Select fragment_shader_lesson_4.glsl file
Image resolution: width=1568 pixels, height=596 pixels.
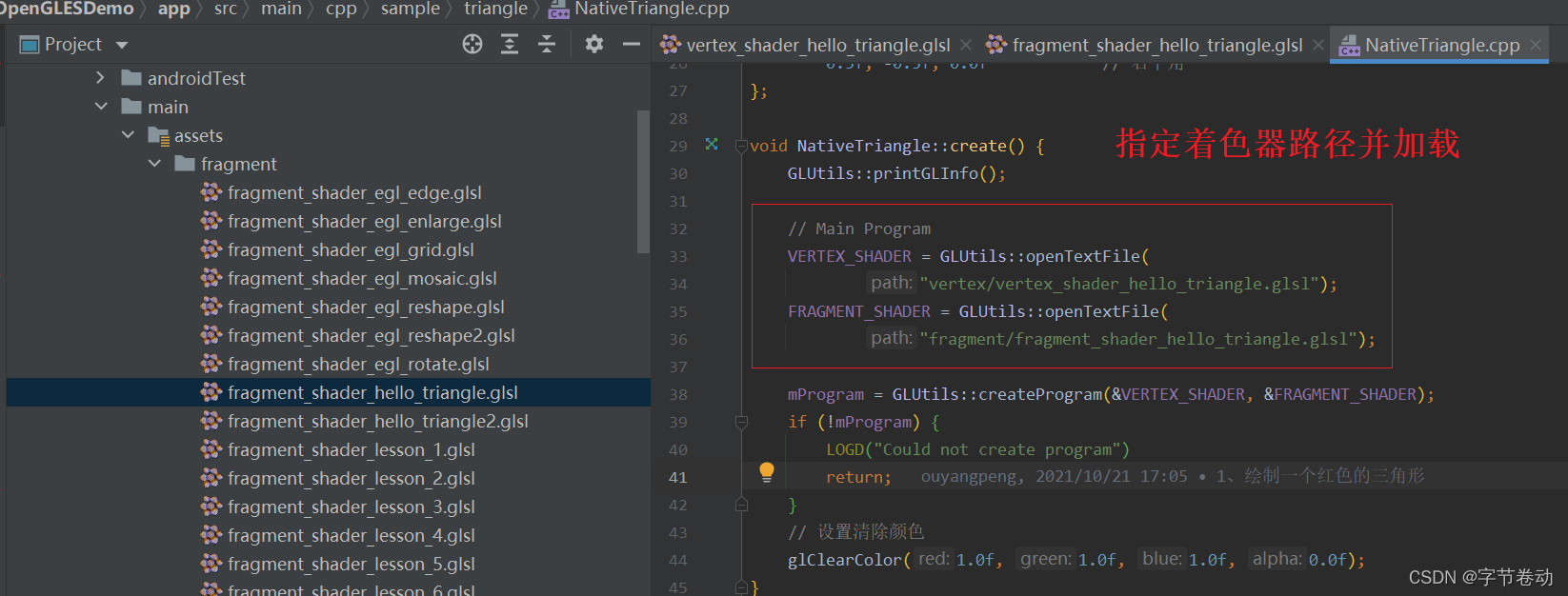click(352, 535)
